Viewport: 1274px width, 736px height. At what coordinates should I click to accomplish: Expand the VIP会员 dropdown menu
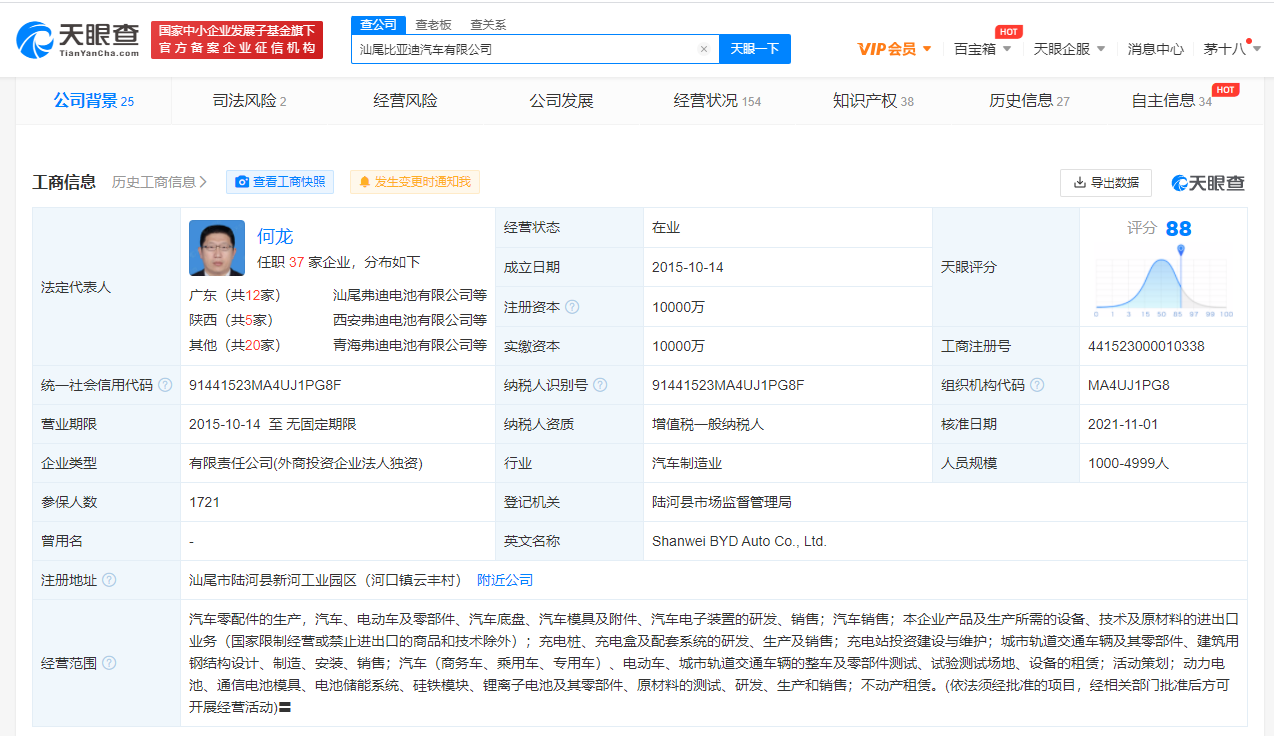[x=894, y=49]
